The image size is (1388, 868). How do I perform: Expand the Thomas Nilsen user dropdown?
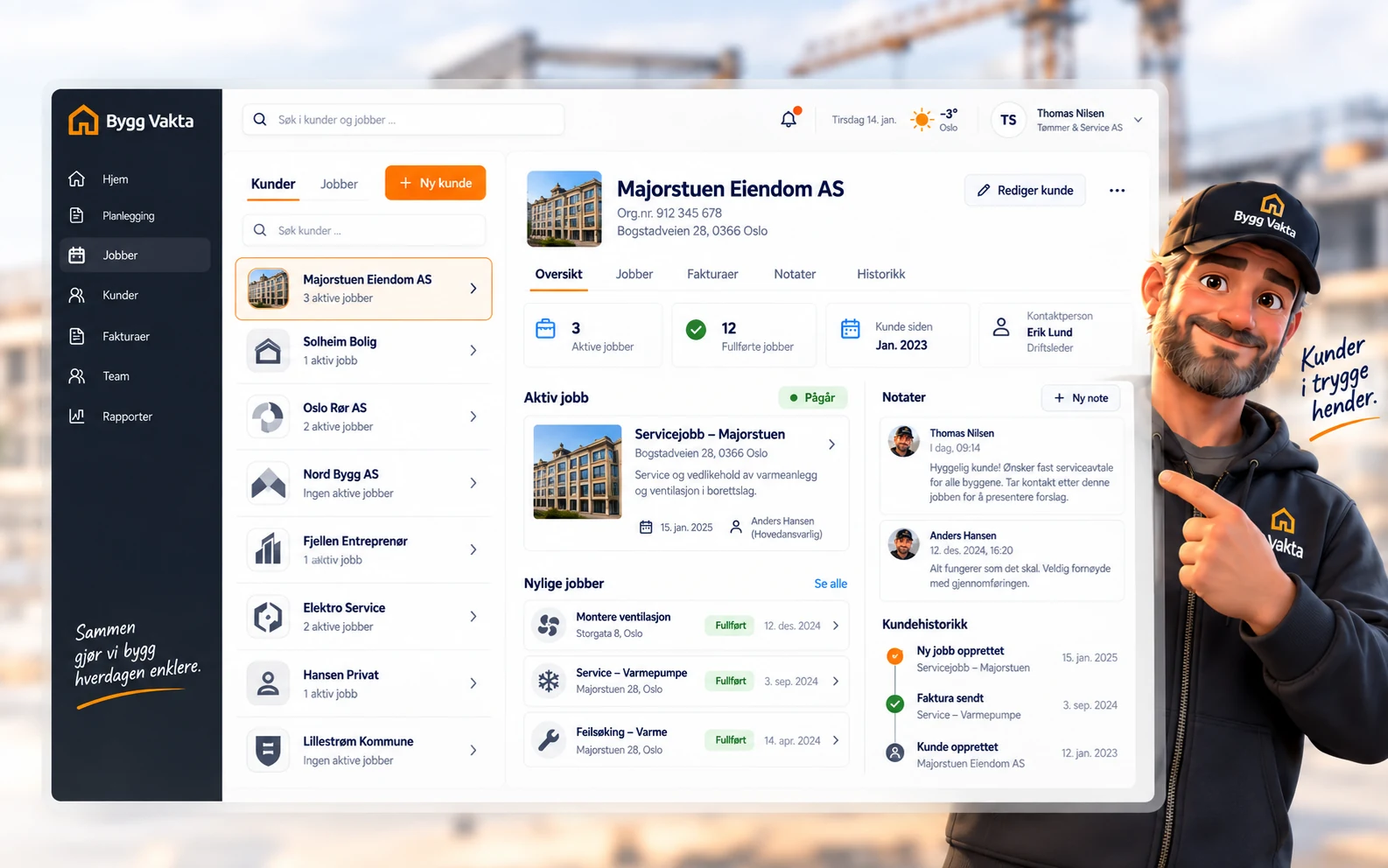(x=1138, y=120)
